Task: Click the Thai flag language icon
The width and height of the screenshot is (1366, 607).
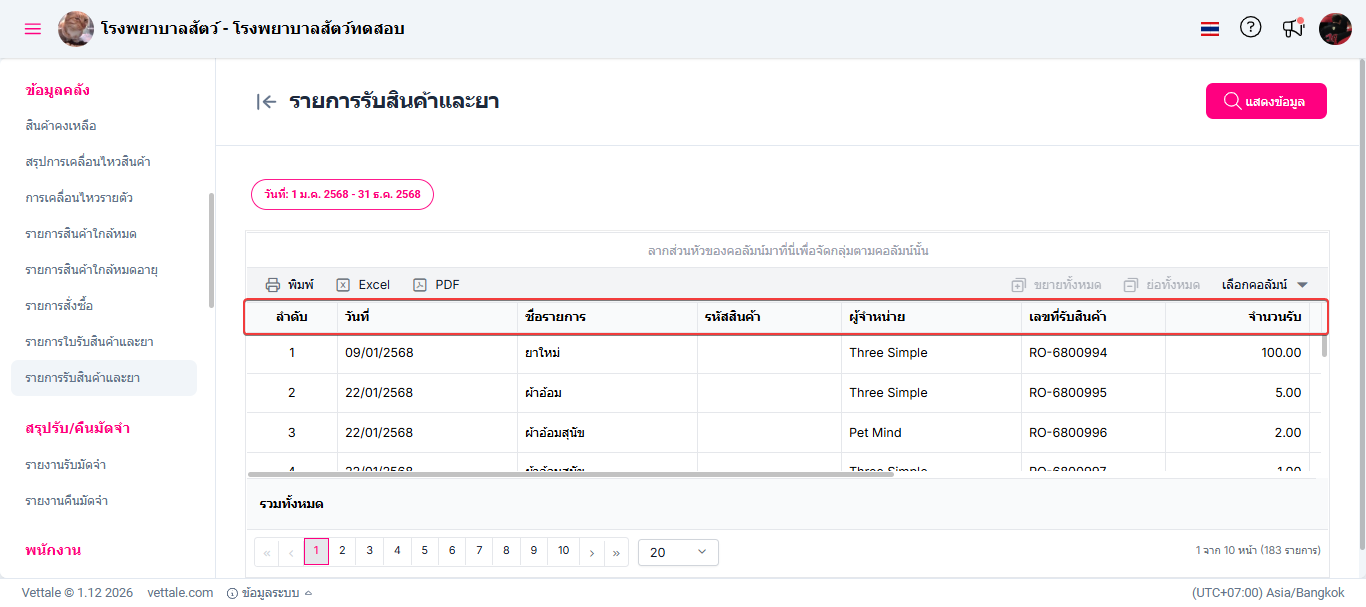Action: pyautogui.click(x=1210, y=29)
